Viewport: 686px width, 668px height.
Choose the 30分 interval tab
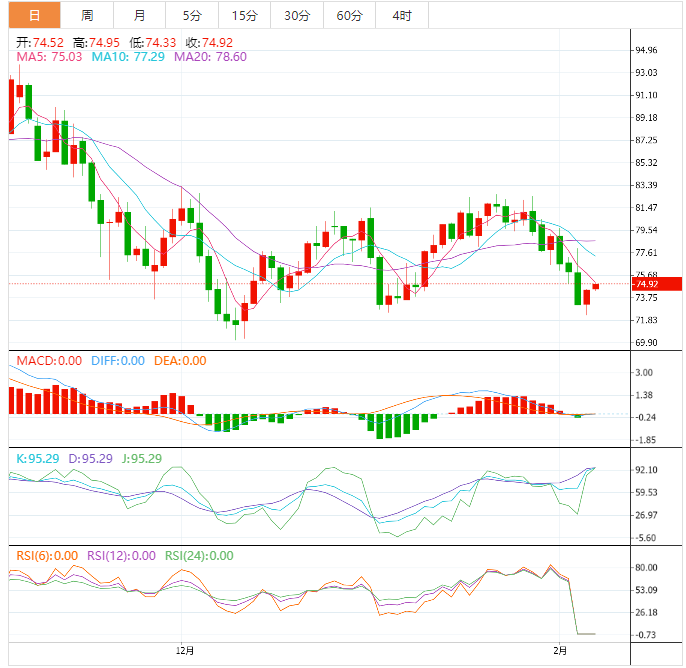click(297, 15)
